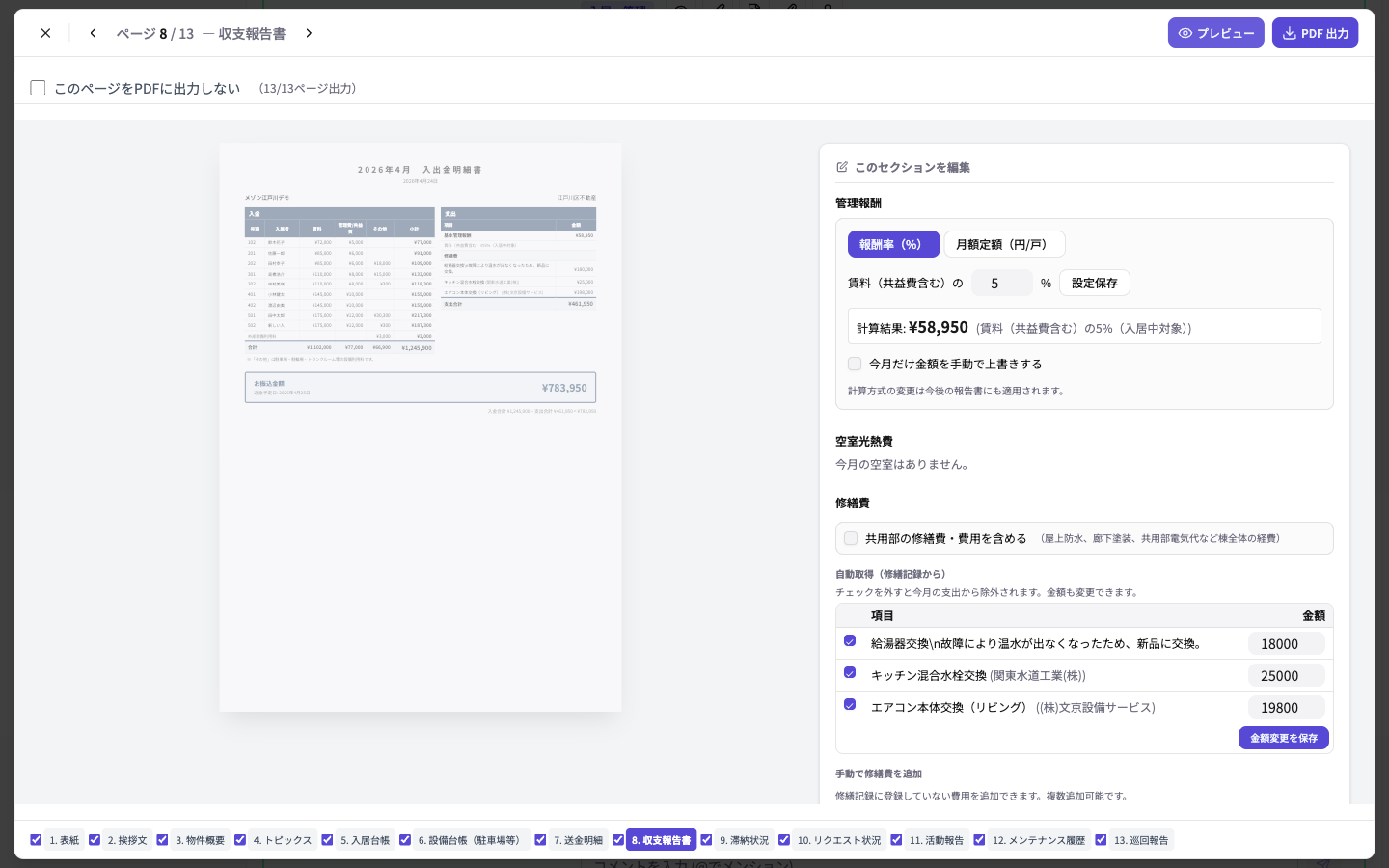The height and width of the screenshot is (868, 1389).
Task: Go to previous page chevron
Action: tap(93, 33)
